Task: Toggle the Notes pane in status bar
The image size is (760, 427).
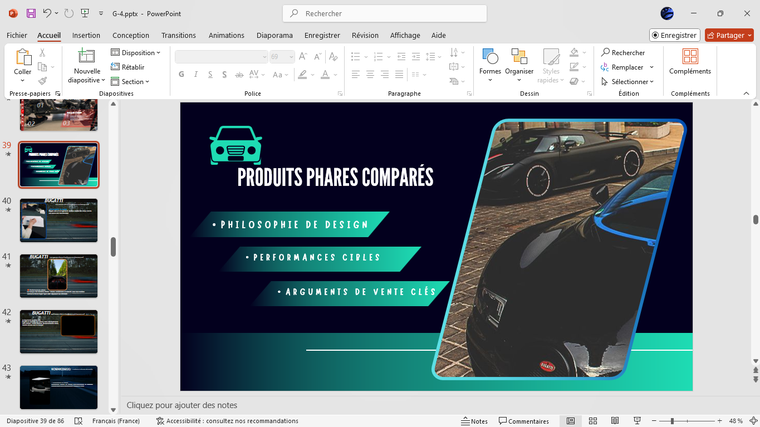Action: point(474,421)
